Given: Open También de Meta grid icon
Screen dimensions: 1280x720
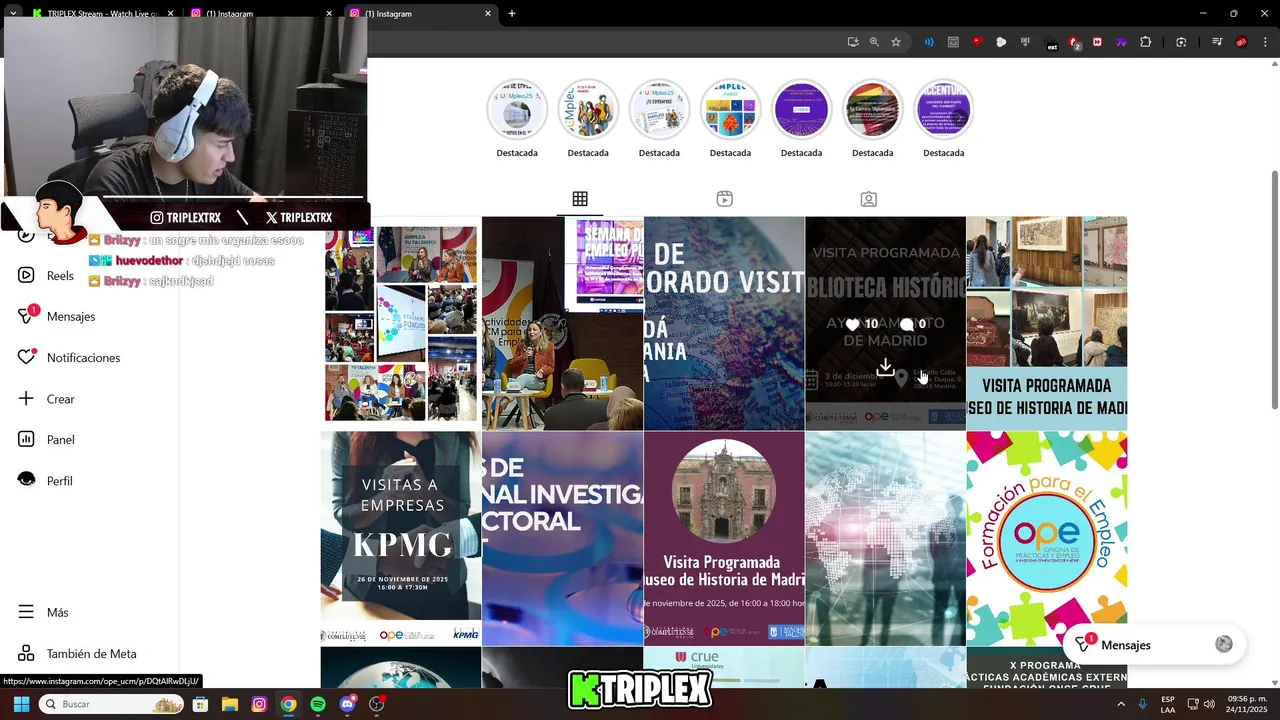Looking at the screenshot, I should (x=27, y=653).
